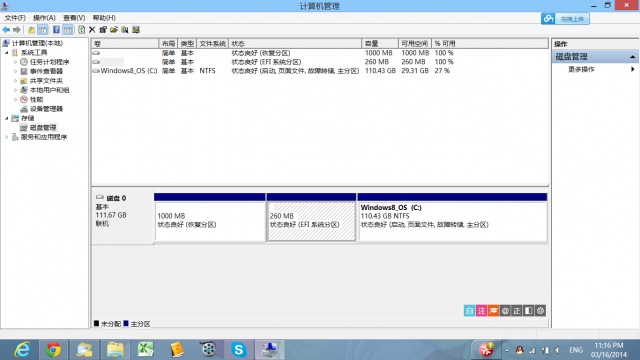Select the 磁盘 0 disk label box

(122, 218)
